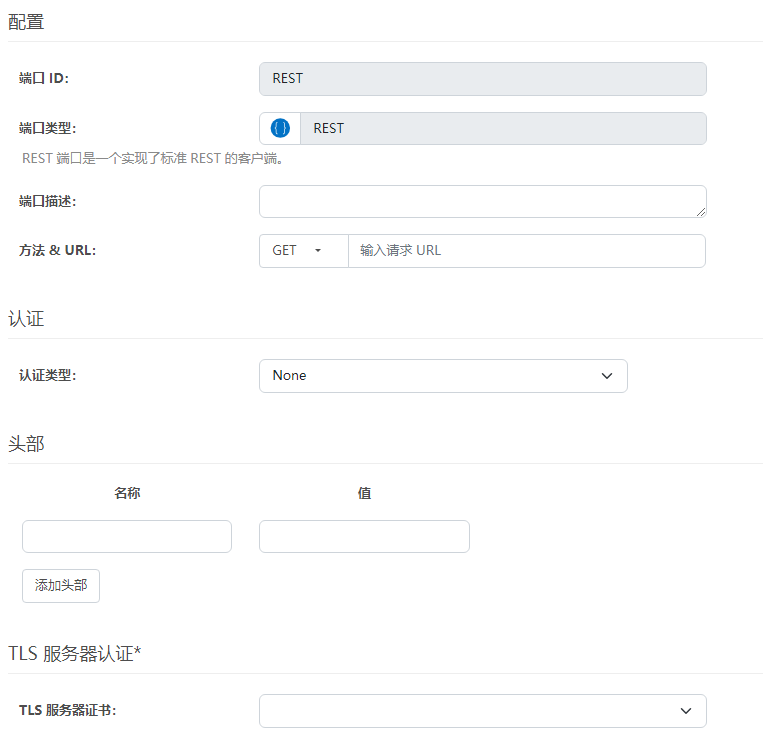This screenshot has width=763, height=741.
Task: Click the 方法 & URL label
Action: tap(57, 250)
